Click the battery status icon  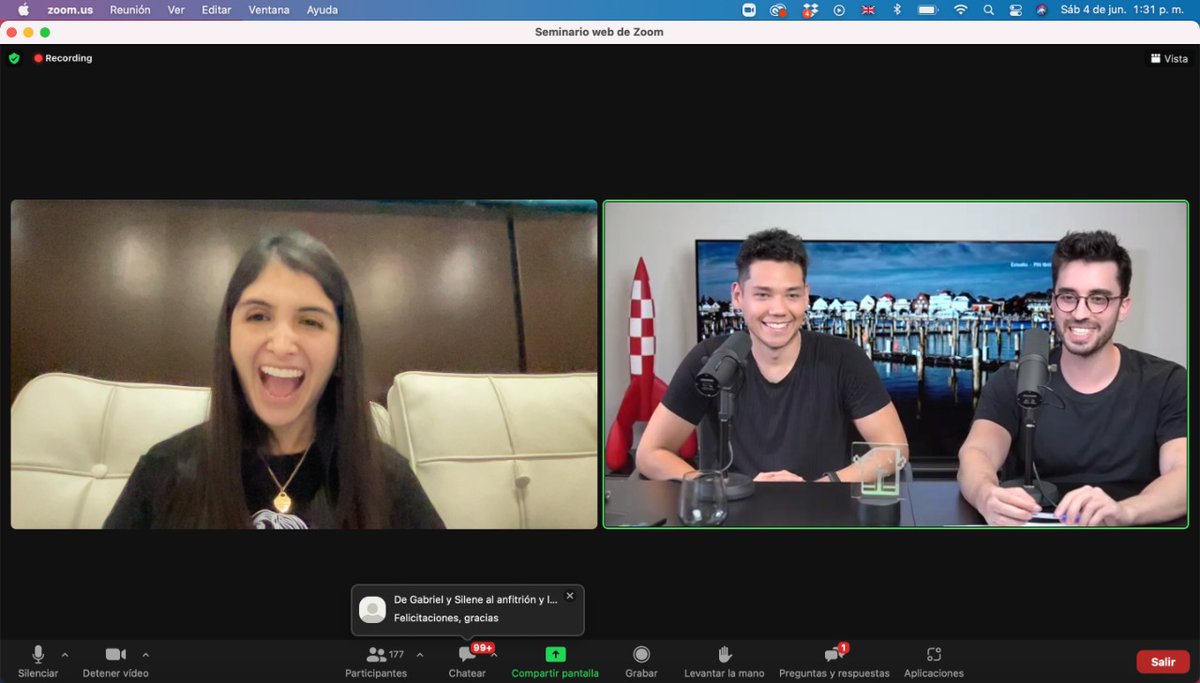(928, 10)
